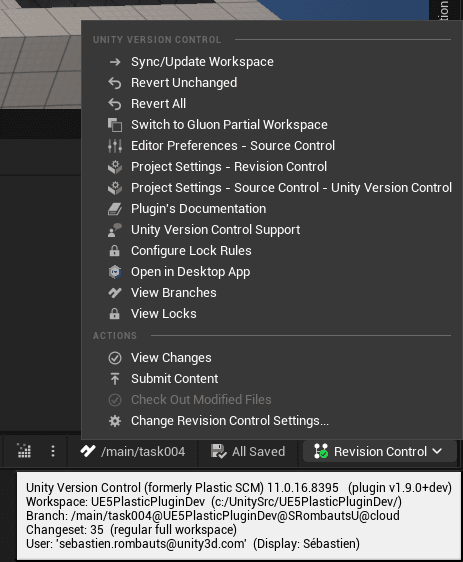Click the Revert Unchanged undo icon

point(115,83)
